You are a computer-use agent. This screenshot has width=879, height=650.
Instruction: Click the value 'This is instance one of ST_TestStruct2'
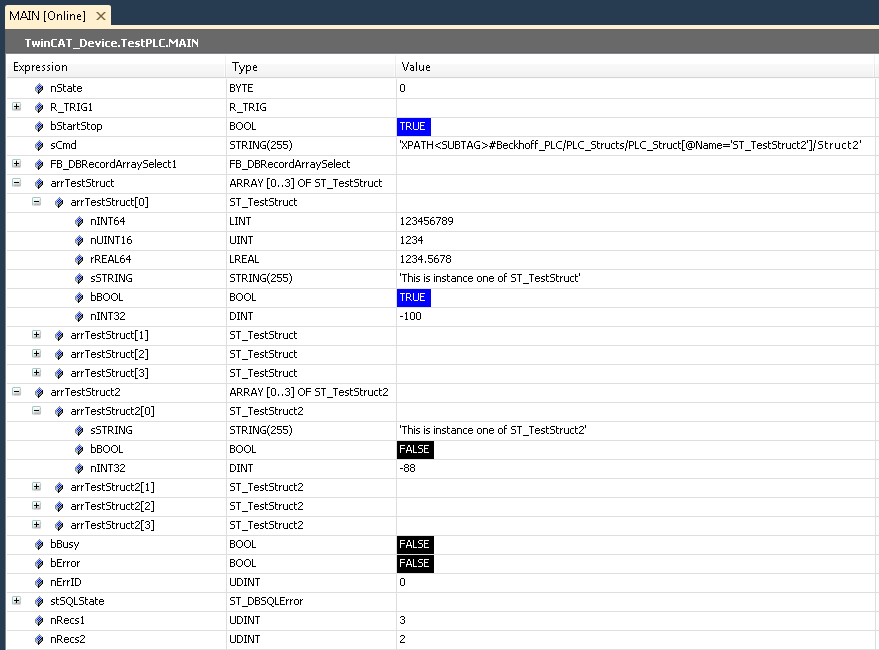point(493,431)
